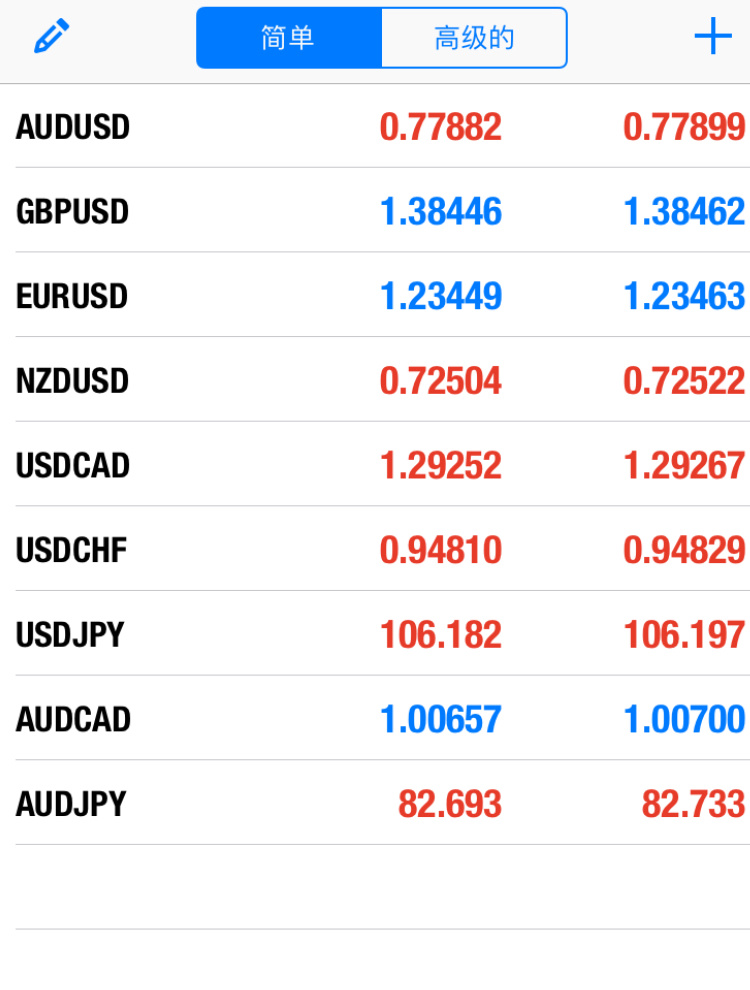The width and height of the screenshot is (750, 990).
Task: Tap the pencil edit icon
Action: click(52, 36)
